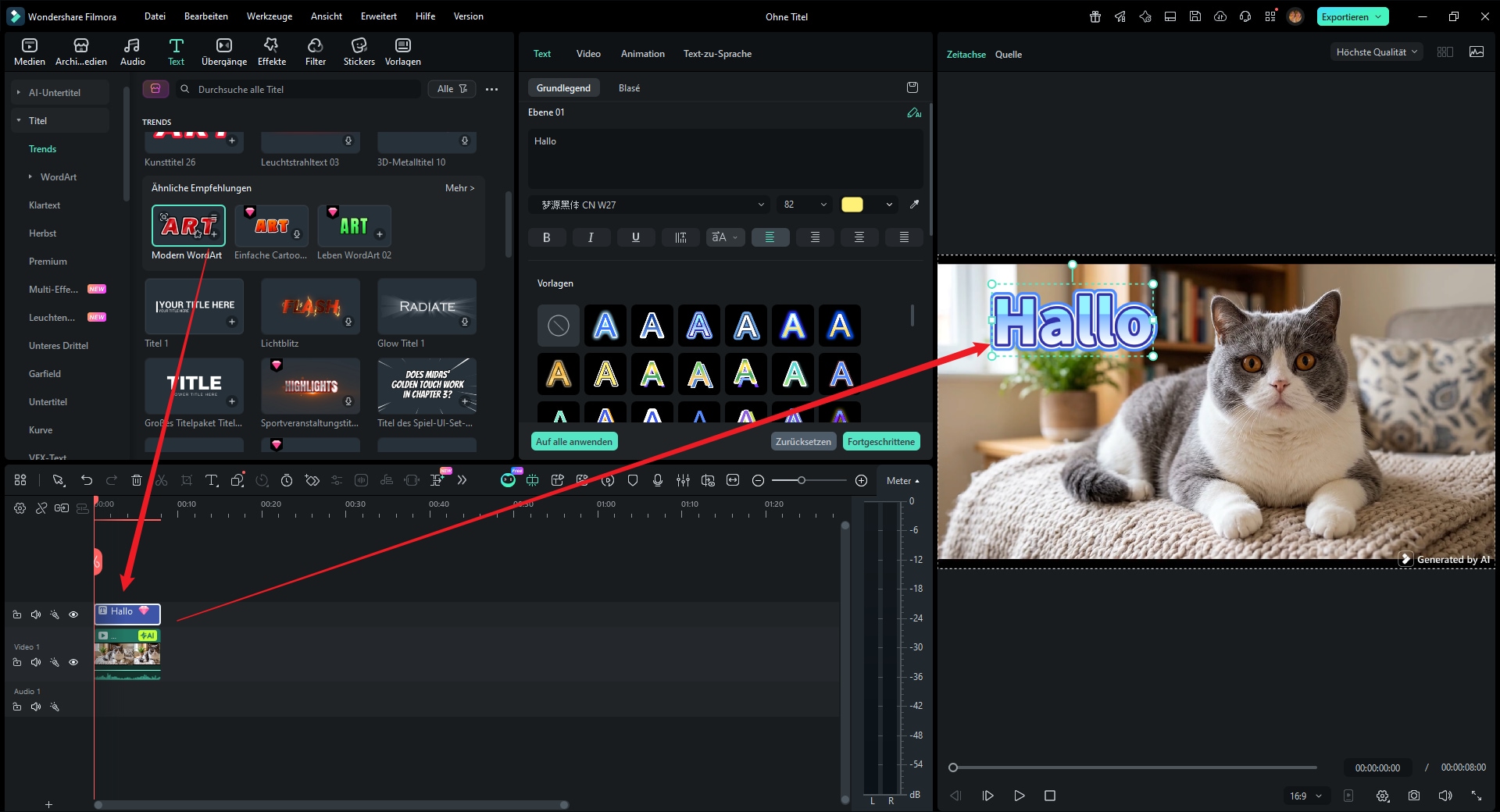Mute the Audio 1 track

[36, 707]
